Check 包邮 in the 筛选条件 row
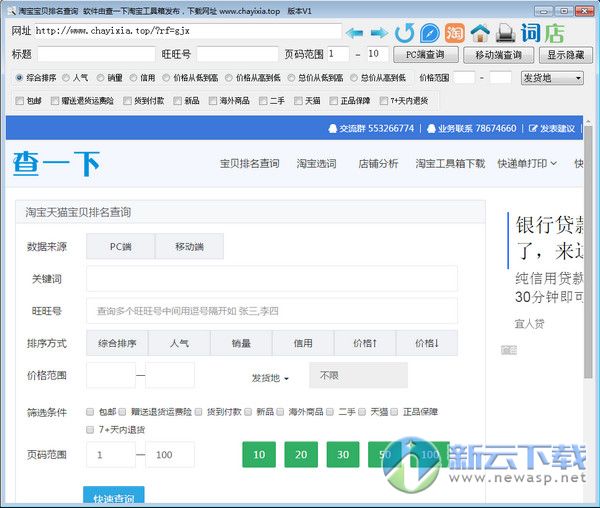The width and height of the screenshot is (600, 508). pos(90,412)
